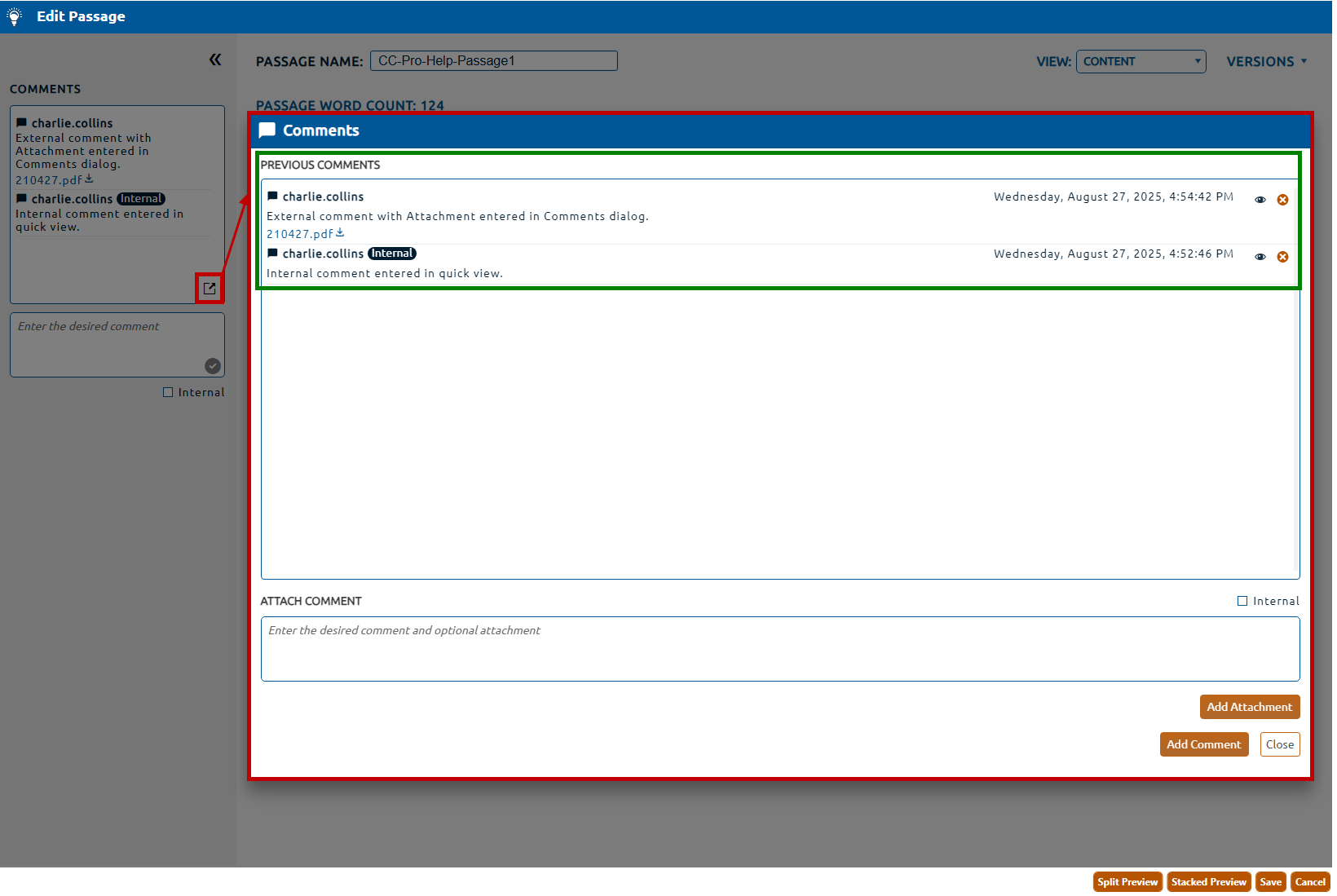Expand the VERSIONS menu
1337x896 pixels.
point(1266,62)
